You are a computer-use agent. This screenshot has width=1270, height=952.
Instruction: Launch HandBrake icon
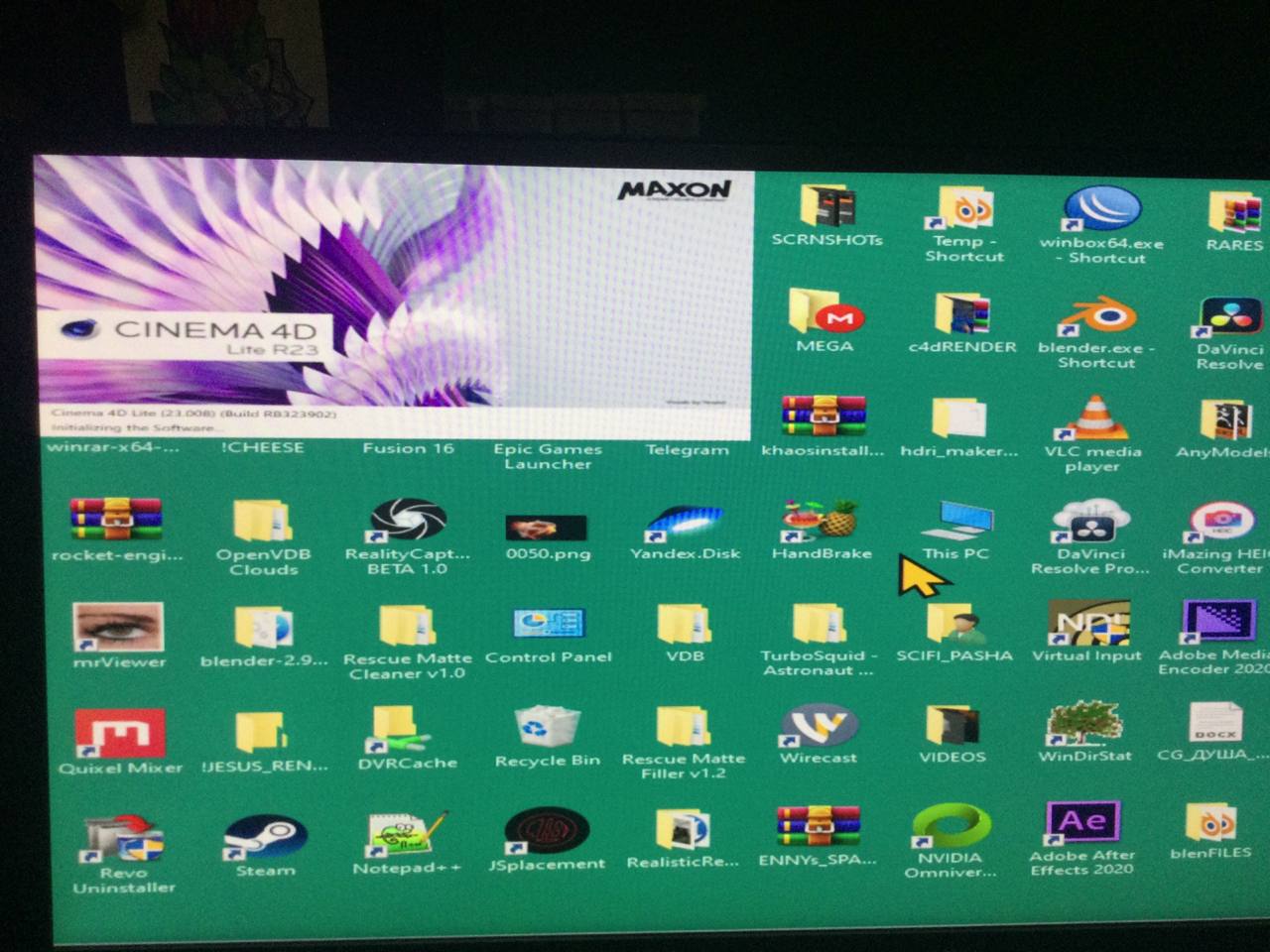[x=822, y=520]
